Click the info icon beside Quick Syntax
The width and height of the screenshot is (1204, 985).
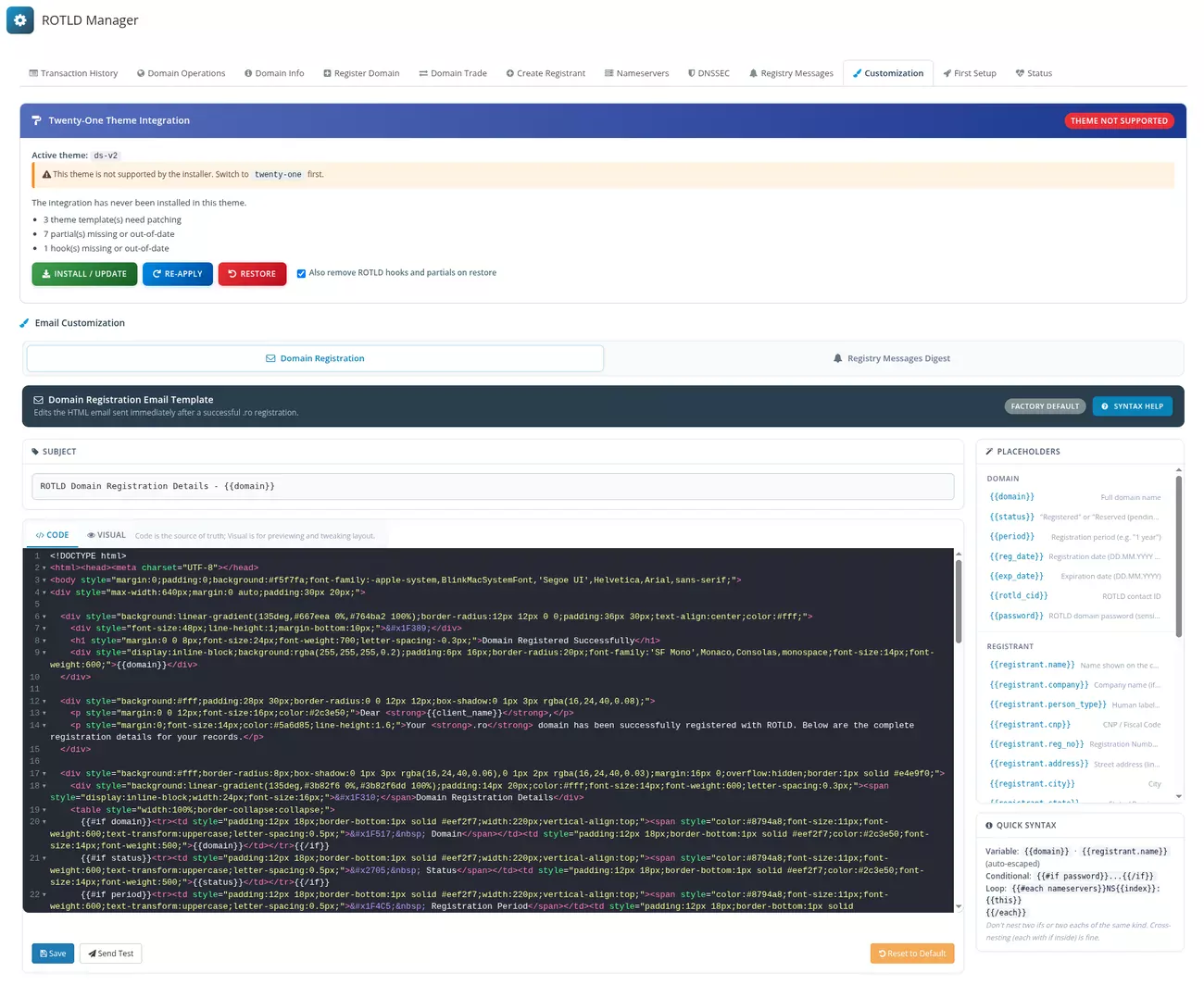coord(989,825)
